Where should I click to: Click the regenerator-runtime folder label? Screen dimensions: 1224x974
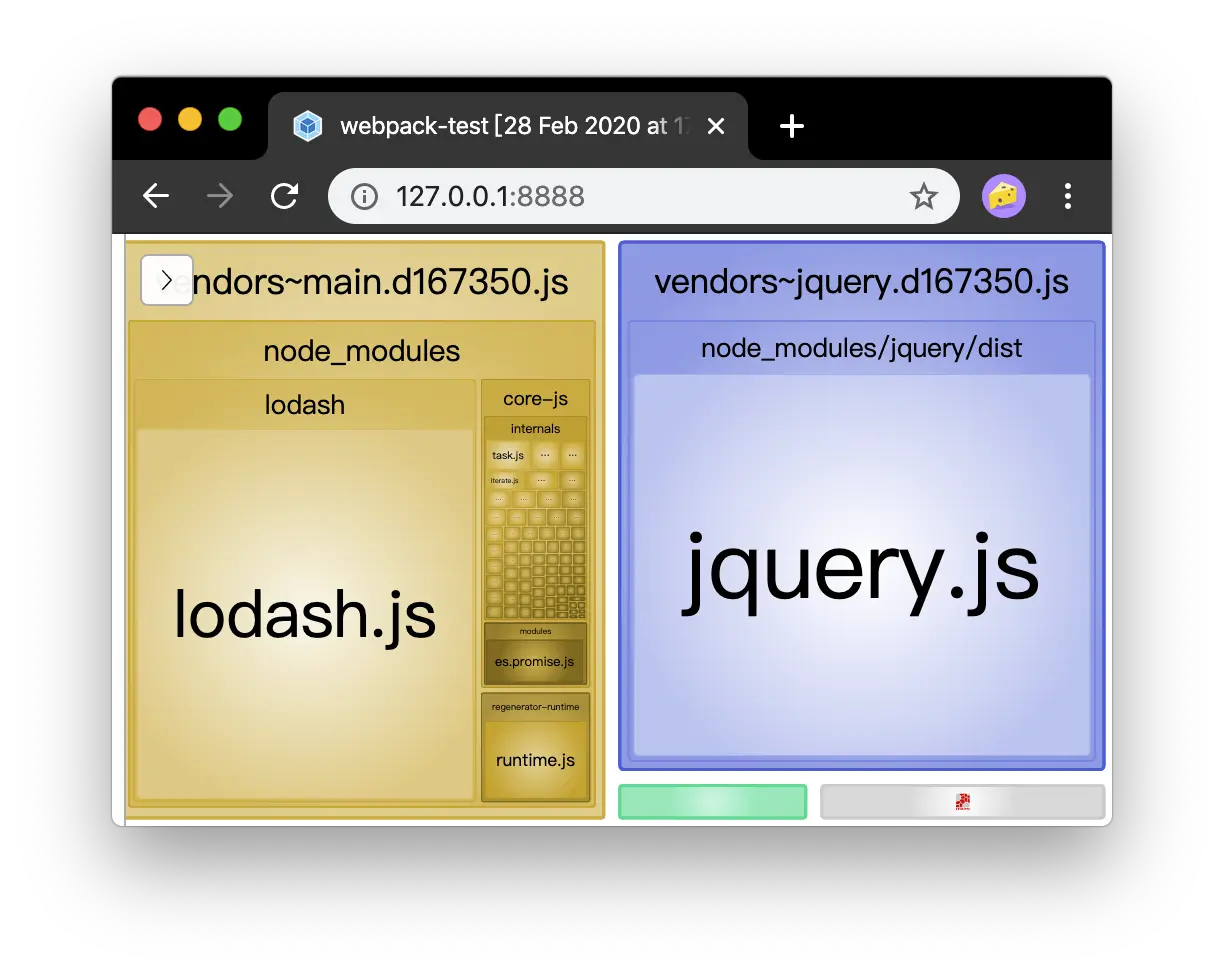(535, 707)
